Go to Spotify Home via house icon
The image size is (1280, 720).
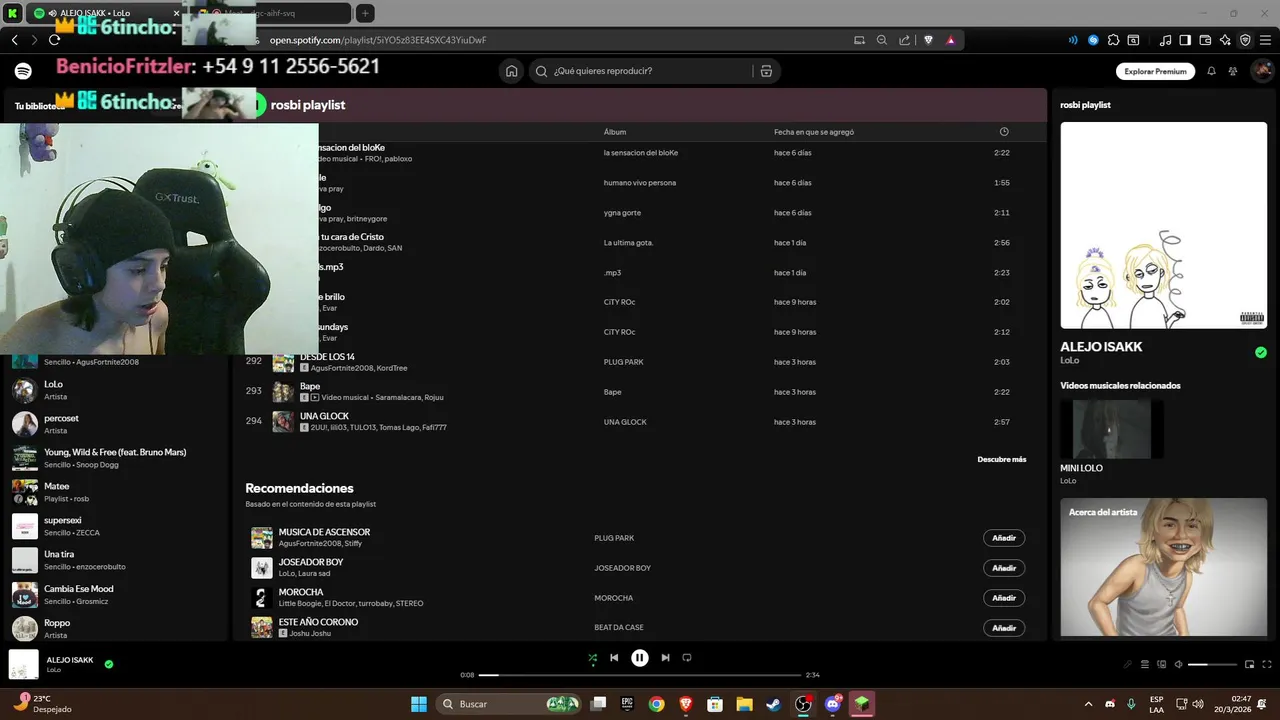512,71
